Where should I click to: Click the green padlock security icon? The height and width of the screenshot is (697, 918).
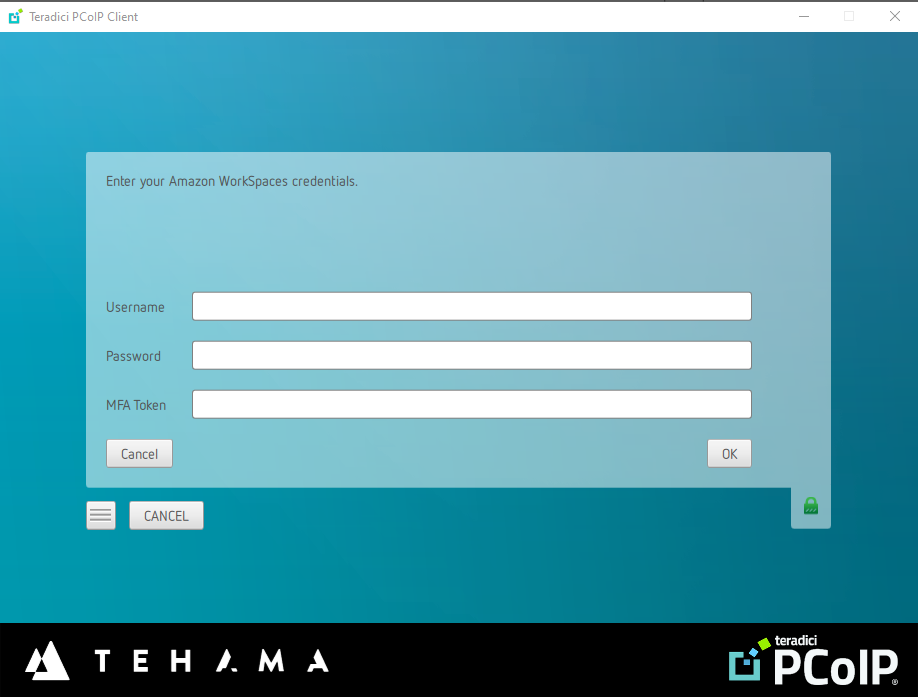pyautogui.click(x=811, y=506)
